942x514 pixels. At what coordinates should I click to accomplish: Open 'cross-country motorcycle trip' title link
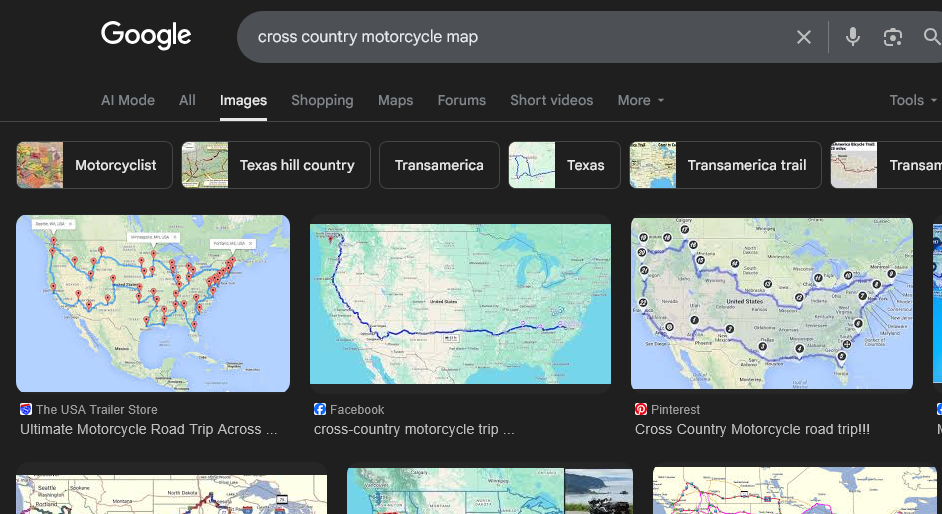click(414, 429)
